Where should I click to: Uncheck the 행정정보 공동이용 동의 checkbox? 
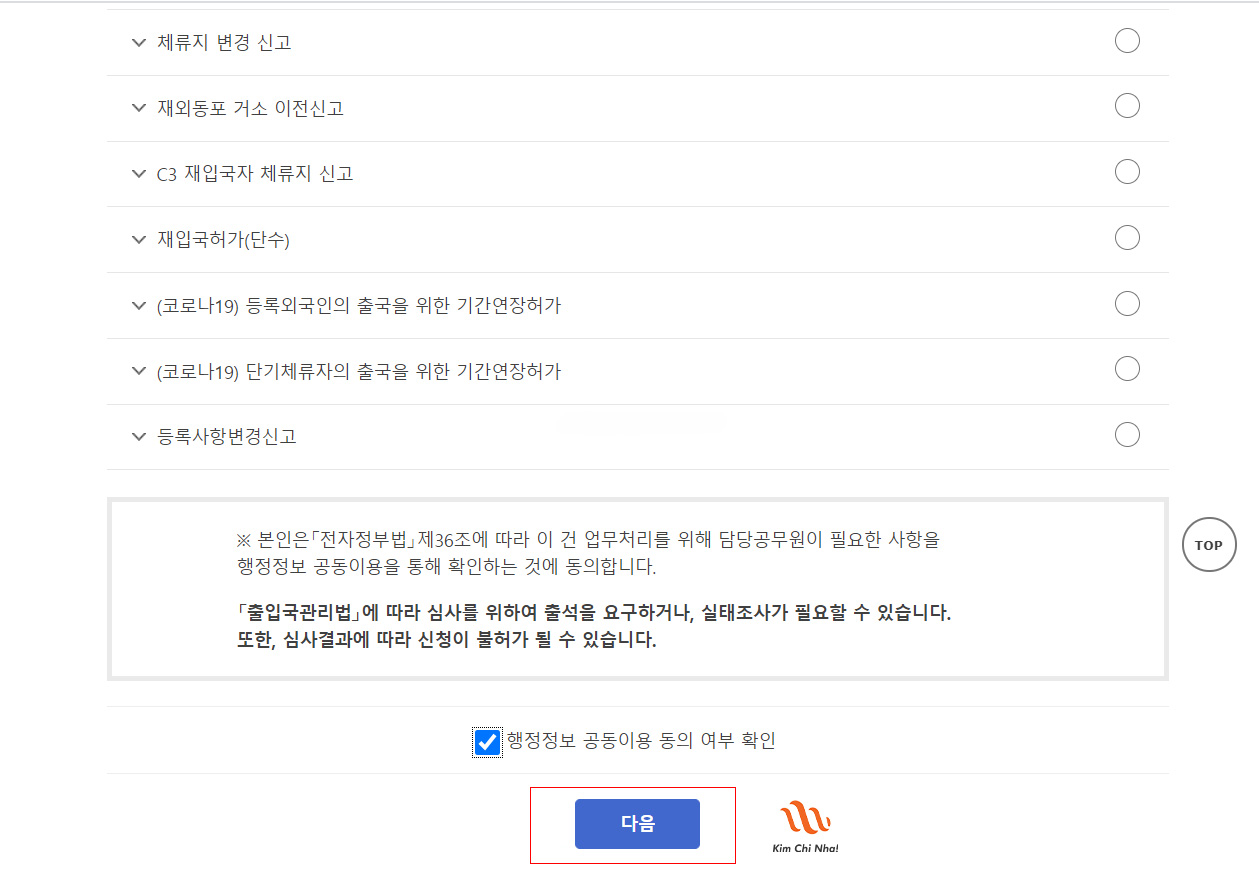487,742
